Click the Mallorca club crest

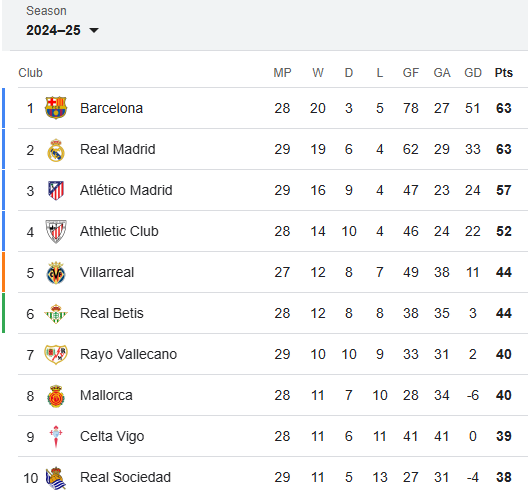pos(56,396)
